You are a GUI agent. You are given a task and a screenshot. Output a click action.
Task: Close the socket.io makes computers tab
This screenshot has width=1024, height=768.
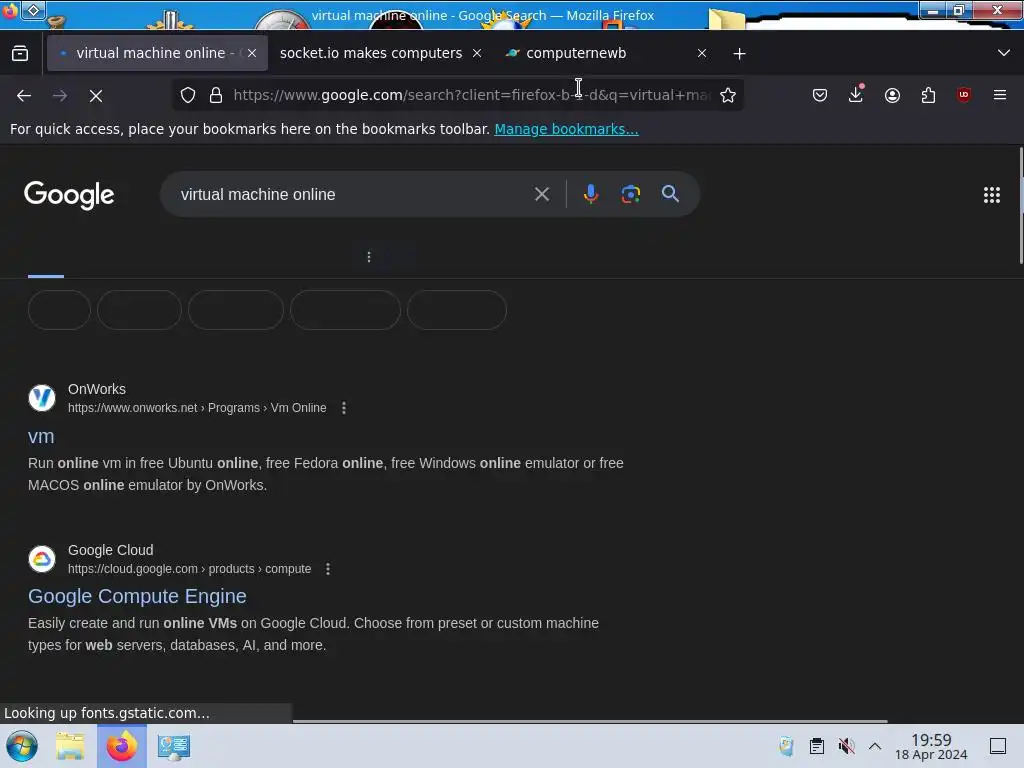pos(477,53)
